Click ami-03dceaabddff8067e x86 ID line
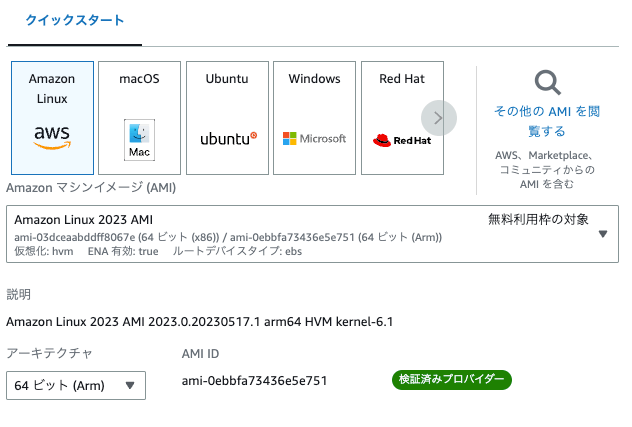The image size is (632, 427). pyautogui.click(x=228, y=237)
